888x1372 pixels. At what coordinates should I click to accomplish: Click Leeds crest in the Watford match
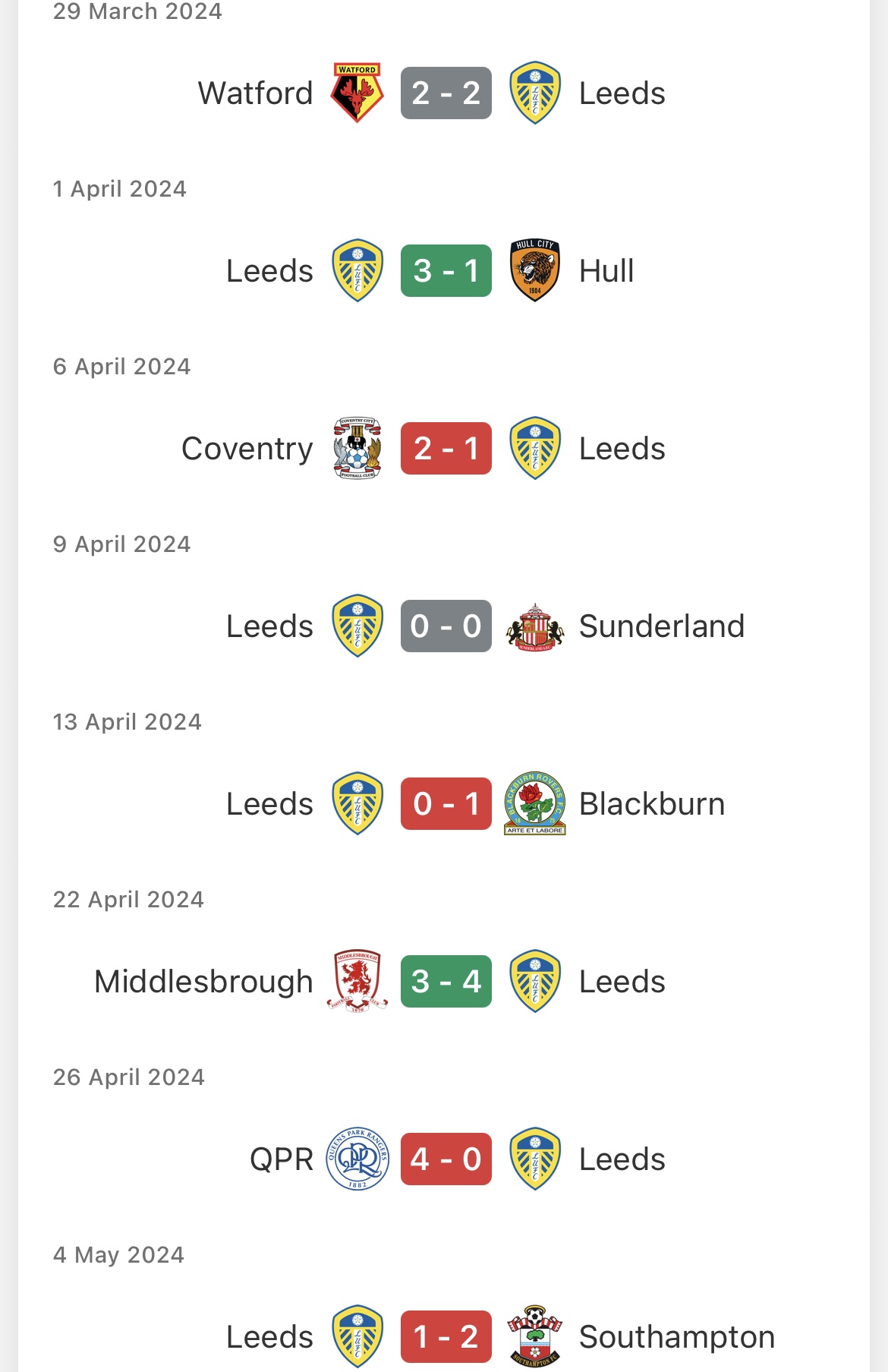pyautogui.click(x=535, y=93)
